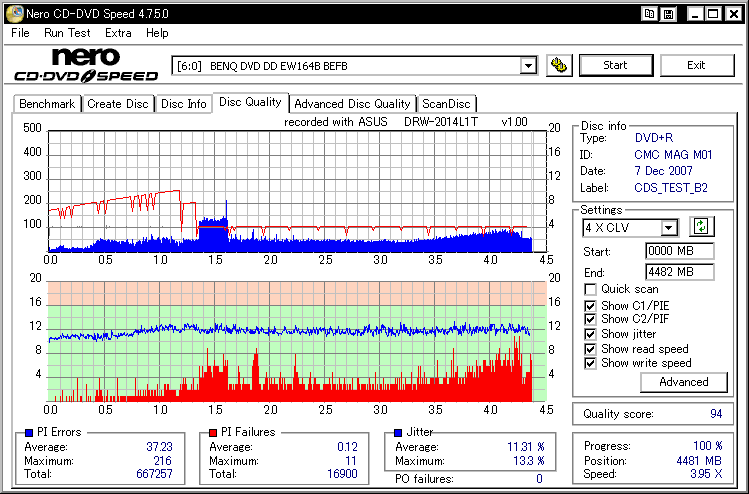
Task: Click the Quality score value 94
Action: (716, 414)
